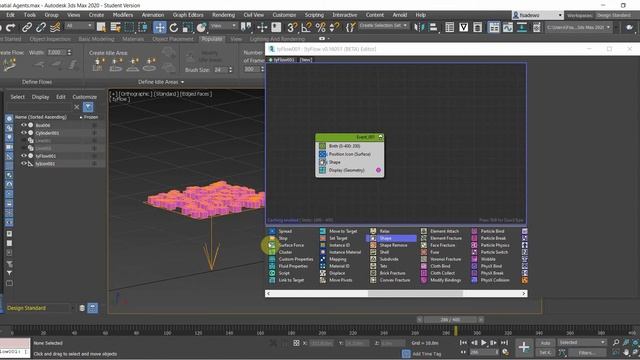Open Scene Explorer Display menu
The height and width of the screenshot is (360, 640).
point(40,97)
